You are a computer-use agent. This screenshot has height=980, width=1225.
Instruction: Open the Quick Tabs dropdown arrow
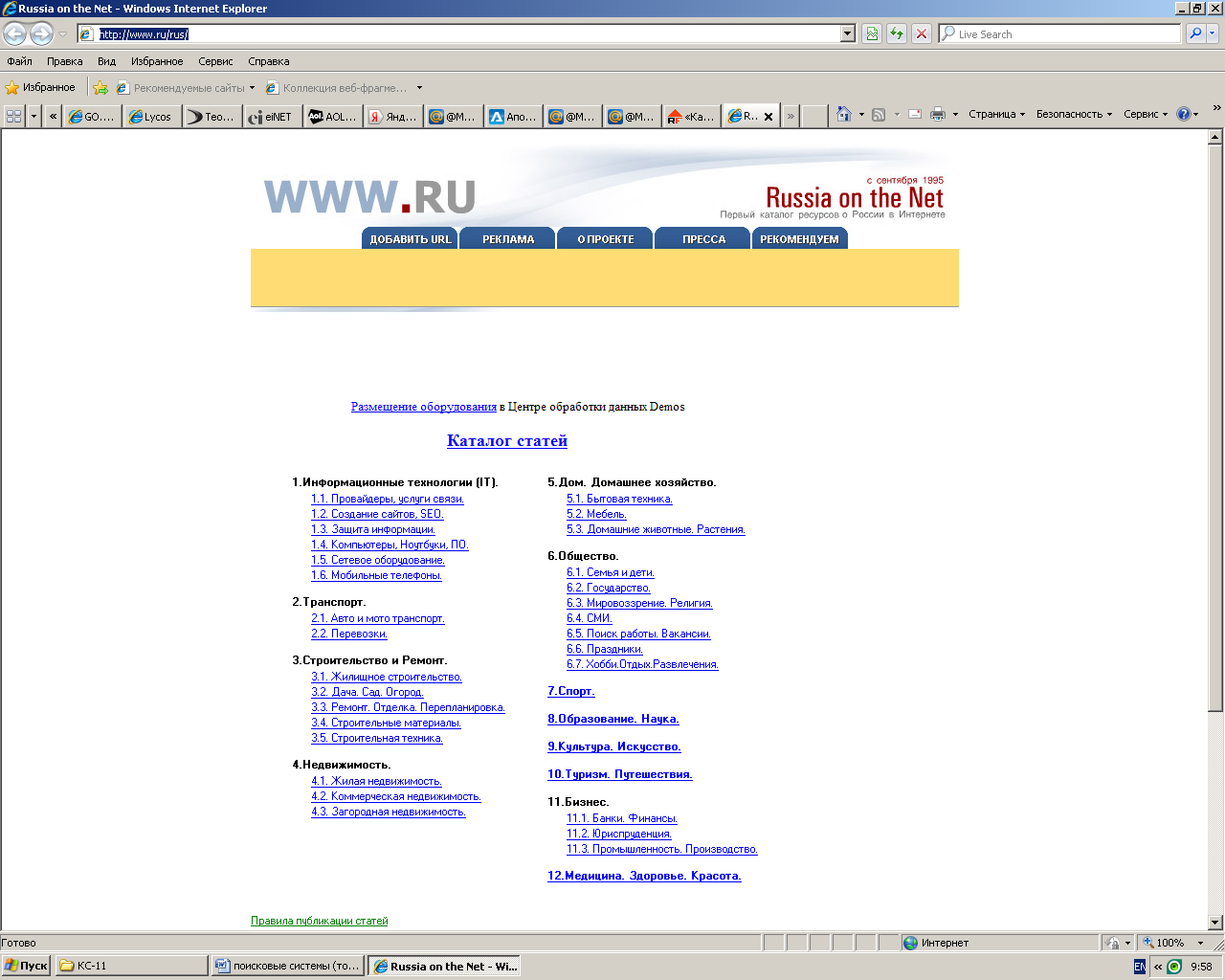(x=34, y=116)
